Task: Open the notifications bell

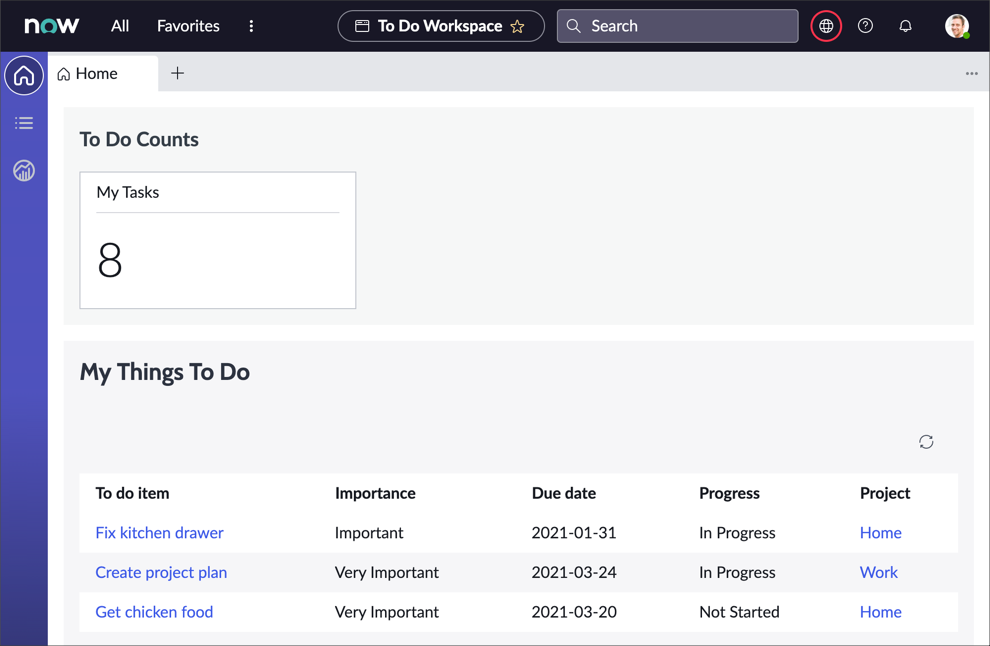Action: tap(905, 26)
